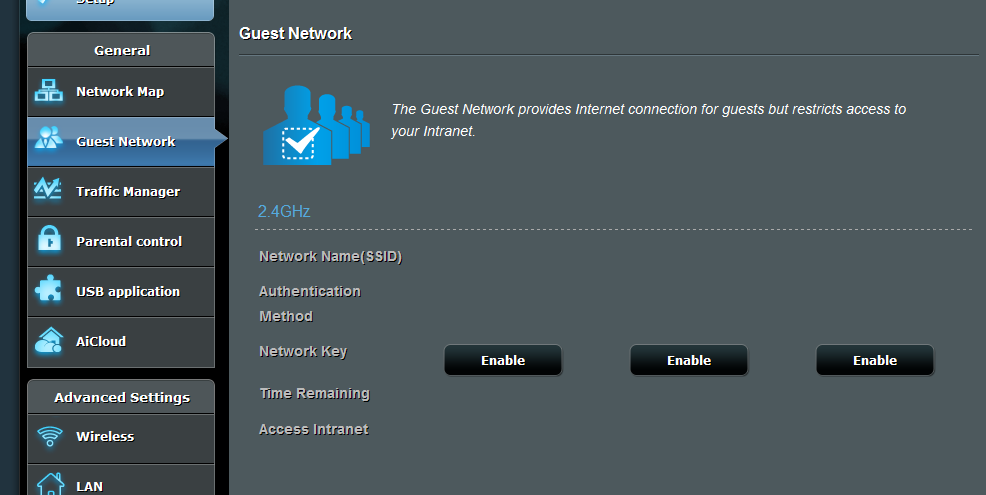Click the LAN house icon
986x495 pixels.
[50, 484]
